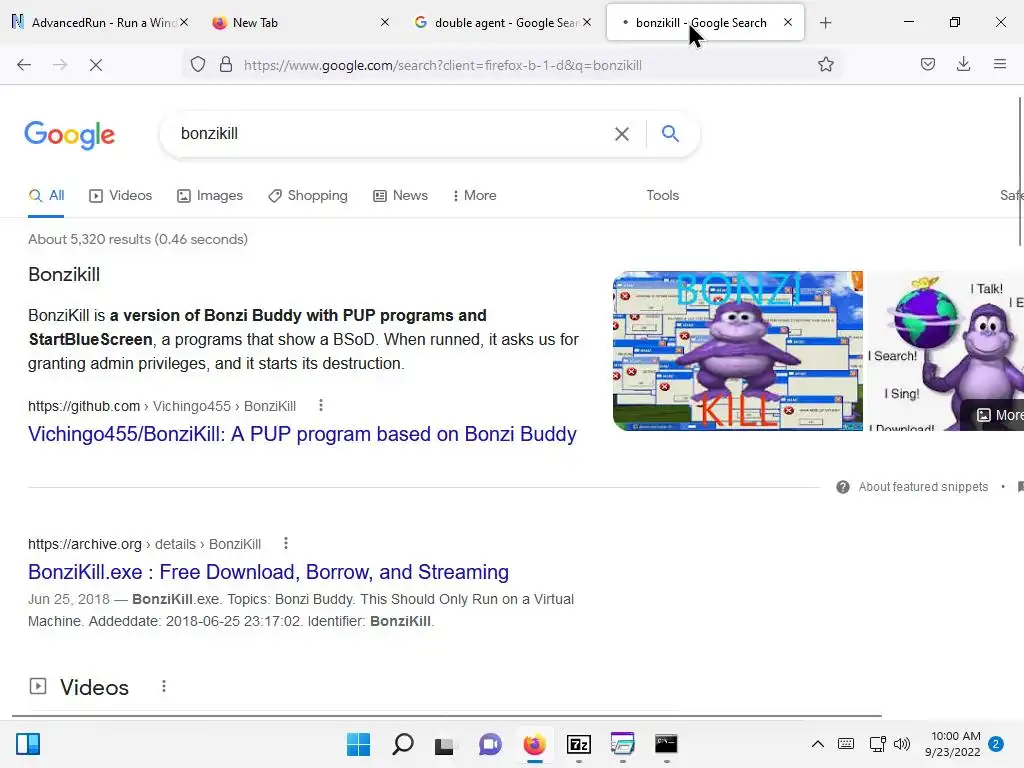Screen dimensions: 1024x768
Task: Select the Images search filter
Action: pos(210,195)
